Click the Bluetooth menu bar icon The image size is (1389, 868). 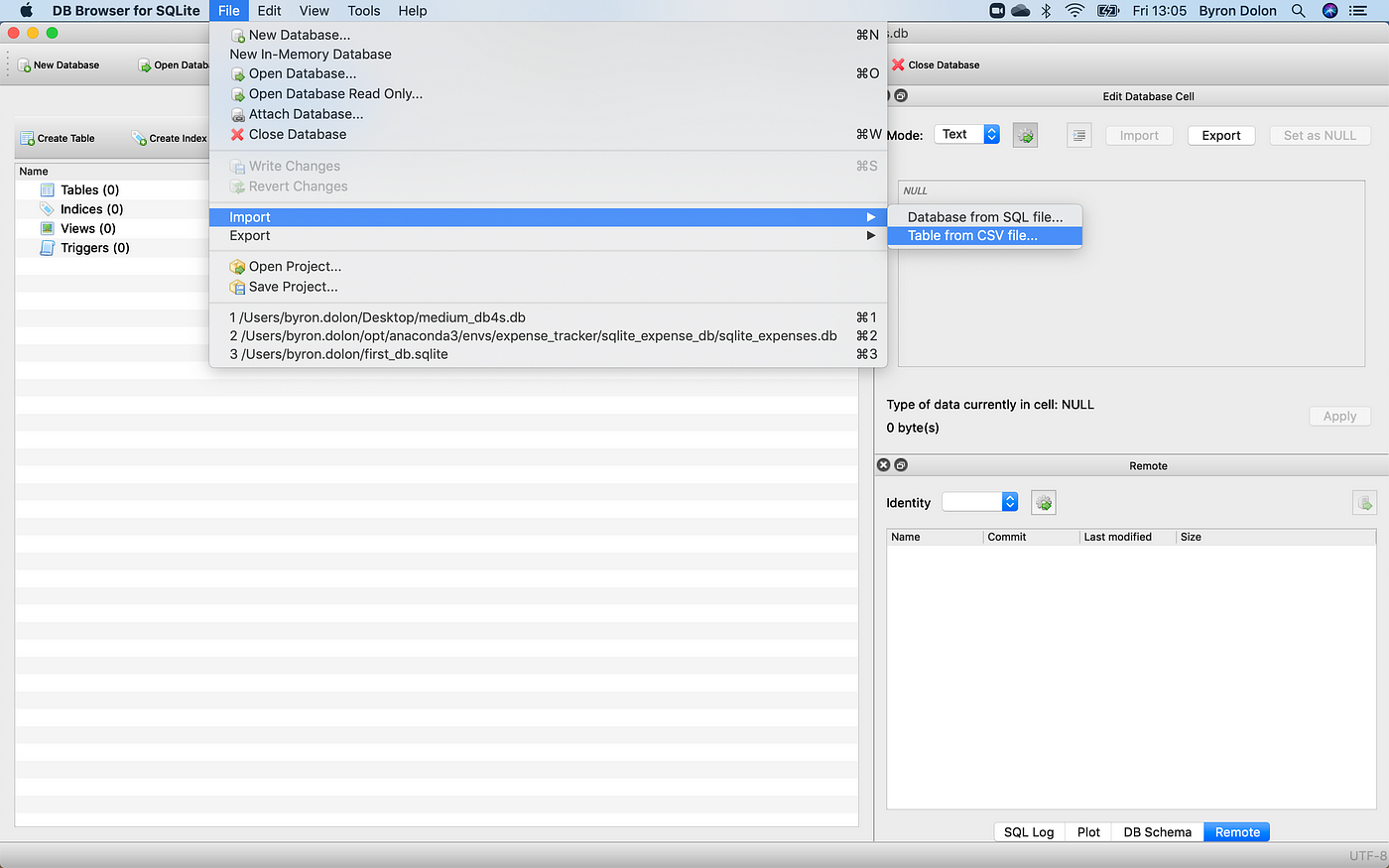(1046, 11)
